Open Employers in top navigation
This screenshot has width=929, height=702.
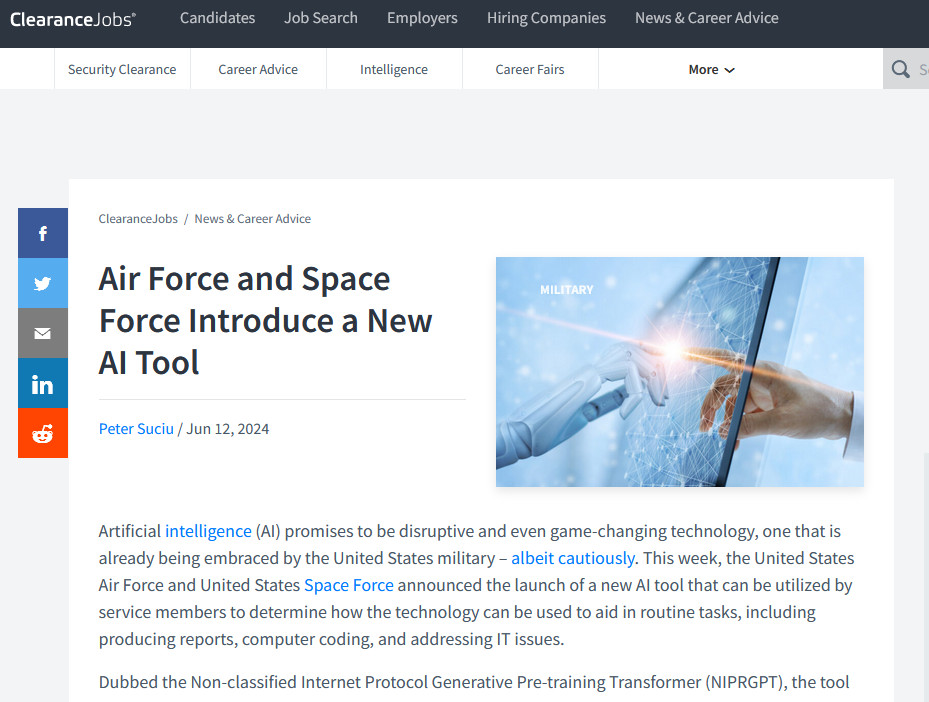pyautogui.click(x=422, y=18)
